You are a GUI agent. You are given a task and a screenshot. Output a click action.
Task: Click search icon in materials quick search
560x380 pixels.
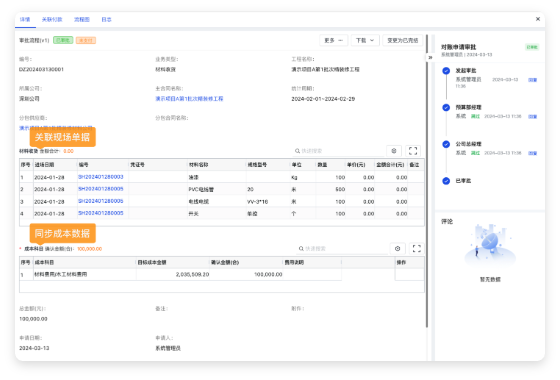point(297,151)
